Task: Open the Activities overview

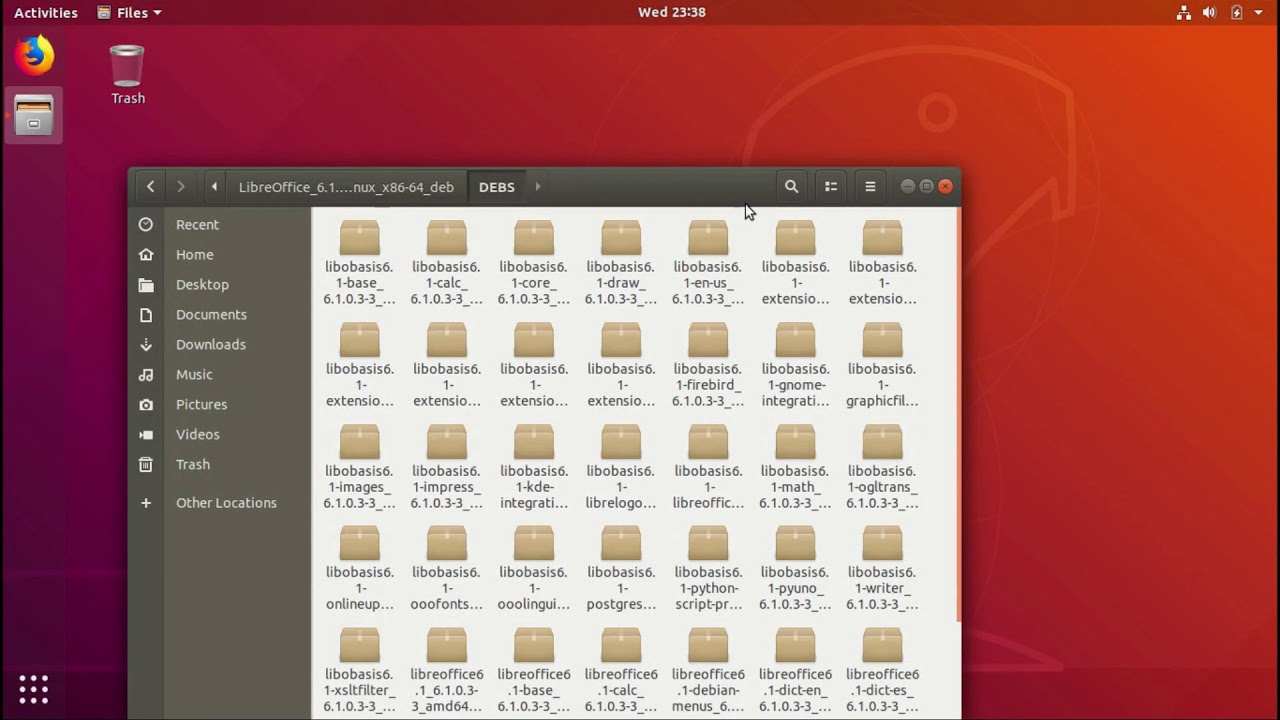Action: pyautogui.click(x=45, y=13)
